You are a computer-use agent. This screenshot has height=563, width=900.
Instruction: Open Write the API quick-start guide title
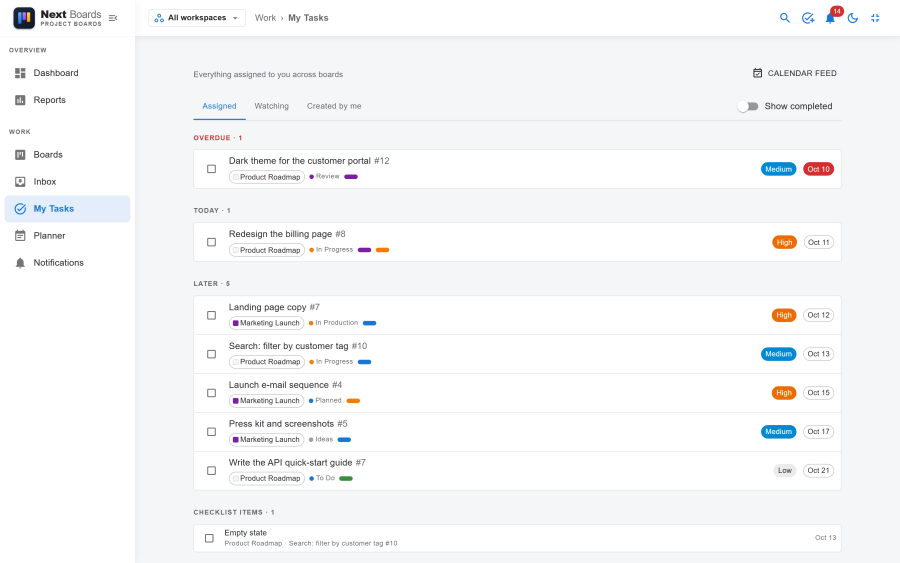(290, 463)
